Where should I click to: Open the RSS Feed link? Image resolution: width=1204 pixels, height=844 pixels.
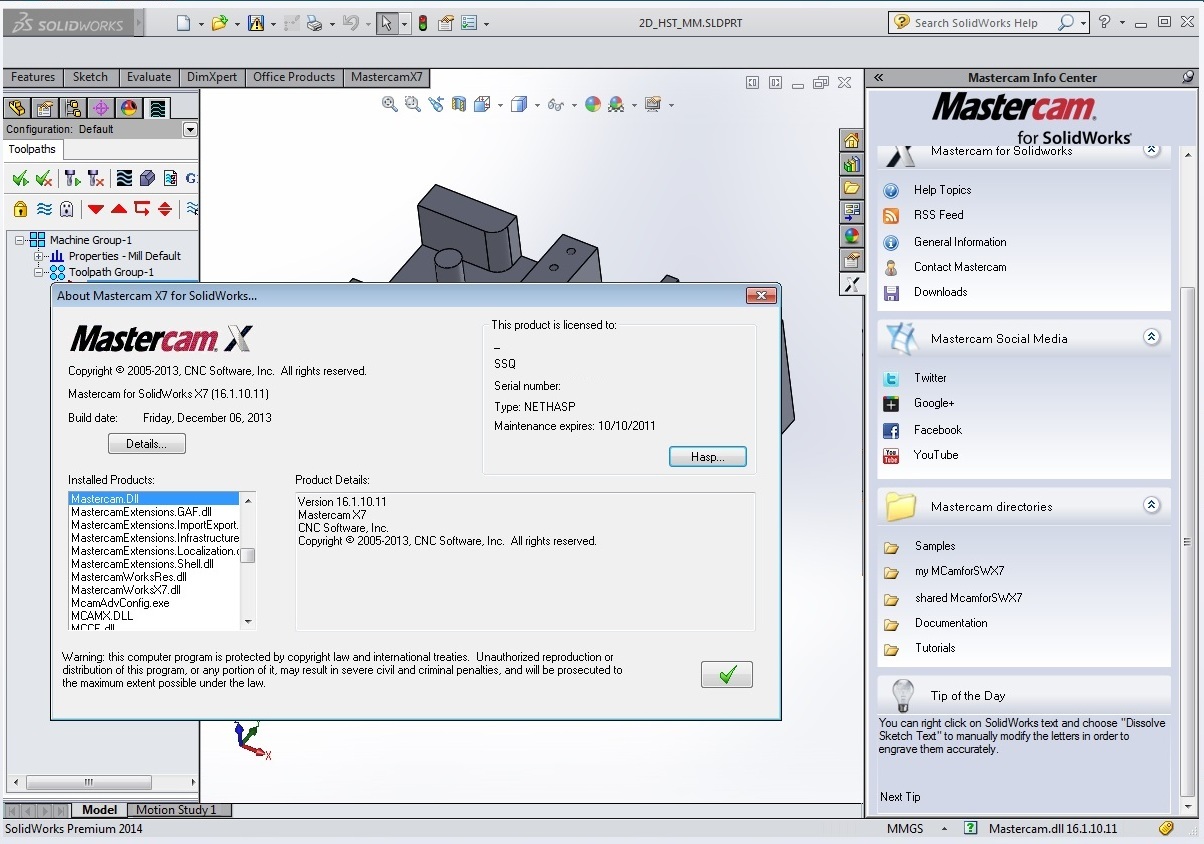point(939,215)
